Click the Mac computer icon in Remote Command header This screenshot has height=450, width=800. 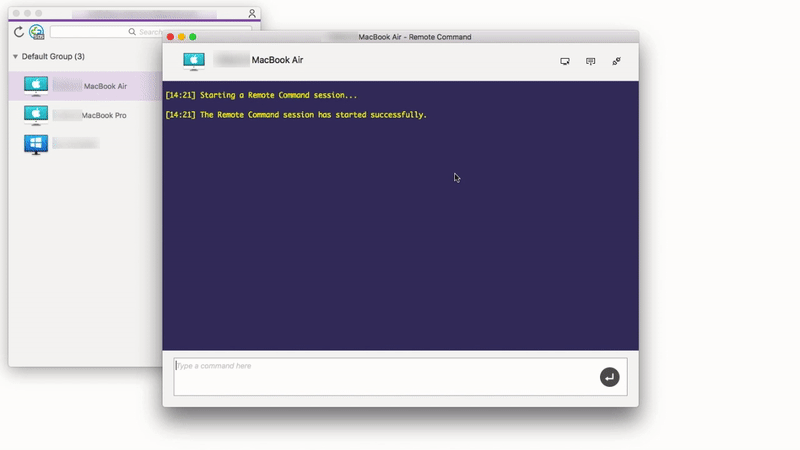click(194, 61)
